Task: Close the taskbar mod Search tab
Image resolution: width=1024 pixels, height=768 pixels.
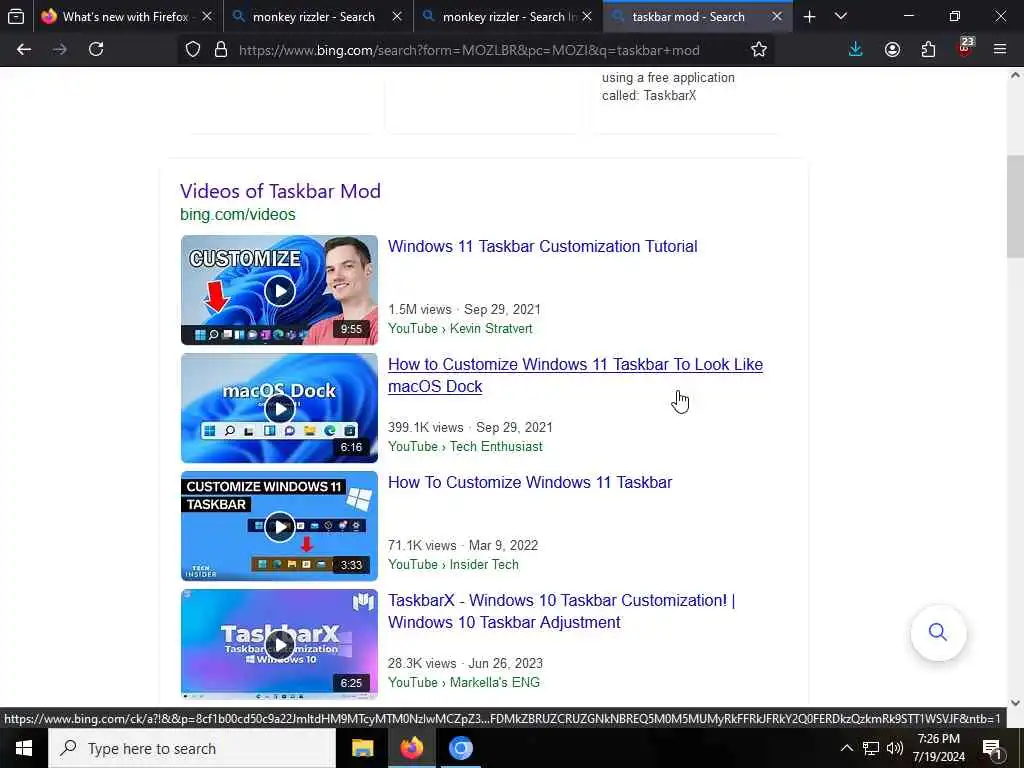Action: tap(776, 16)
